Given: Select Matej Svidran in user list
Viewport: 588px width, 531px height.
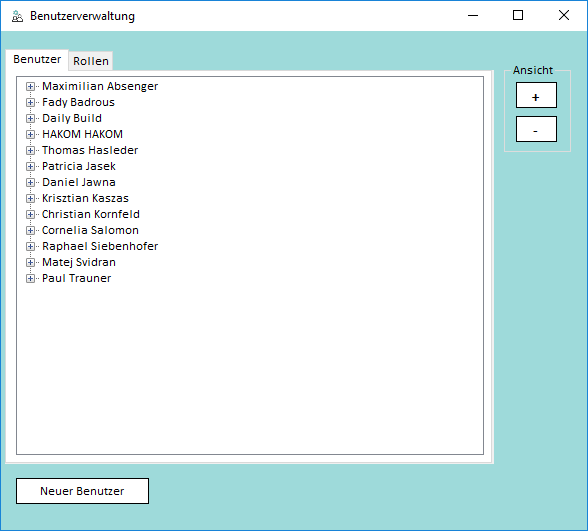Looking at the screenshot, I should point(79,262).
